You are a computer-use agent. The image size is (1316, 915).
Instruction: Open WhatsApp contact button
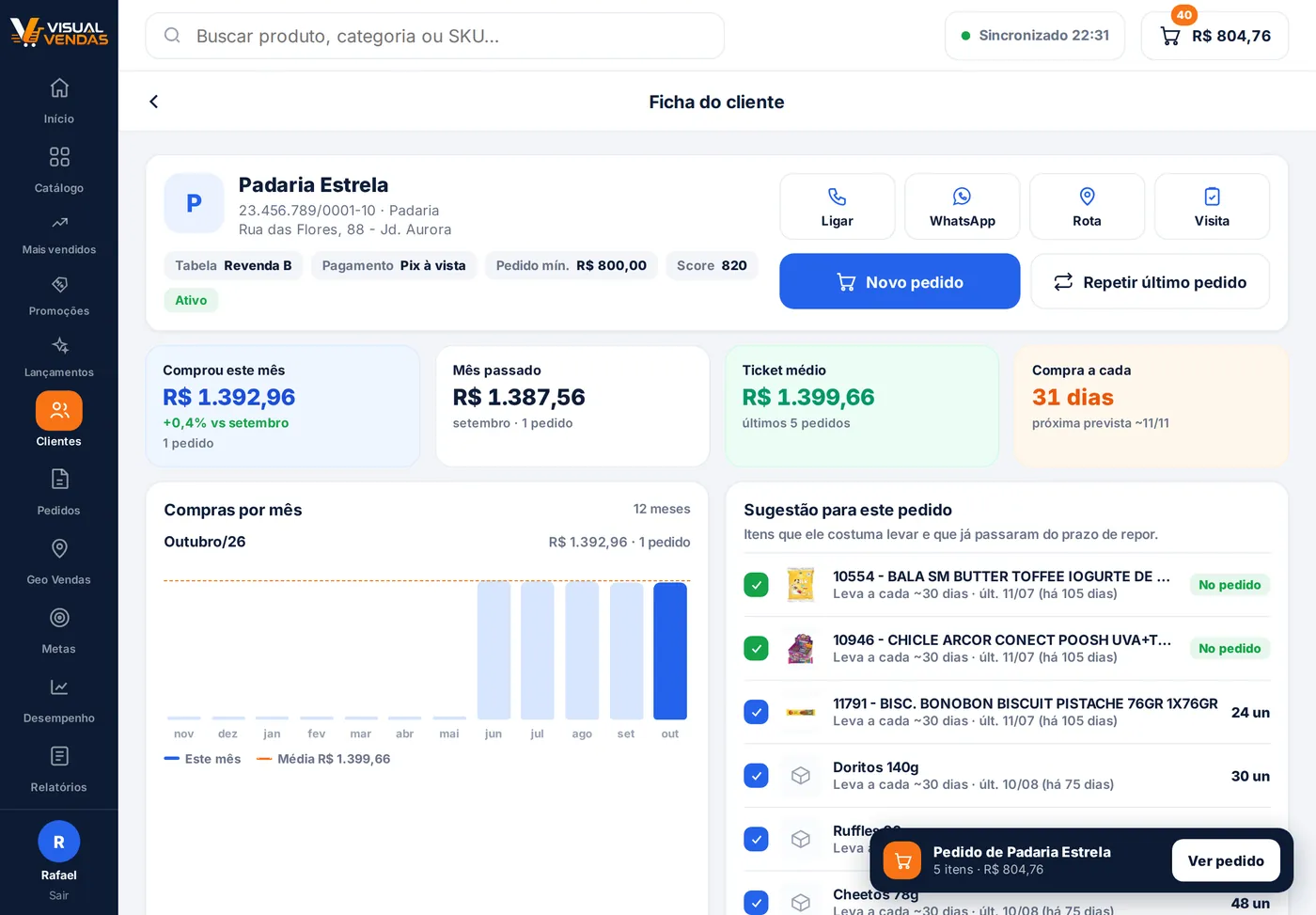[962, 206]
